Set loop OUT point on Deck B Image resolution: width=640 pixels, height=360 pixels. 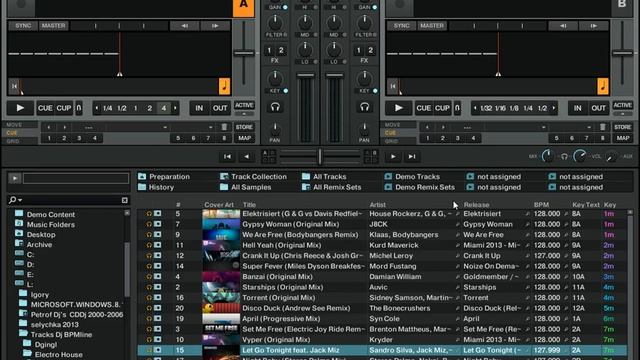598,108
